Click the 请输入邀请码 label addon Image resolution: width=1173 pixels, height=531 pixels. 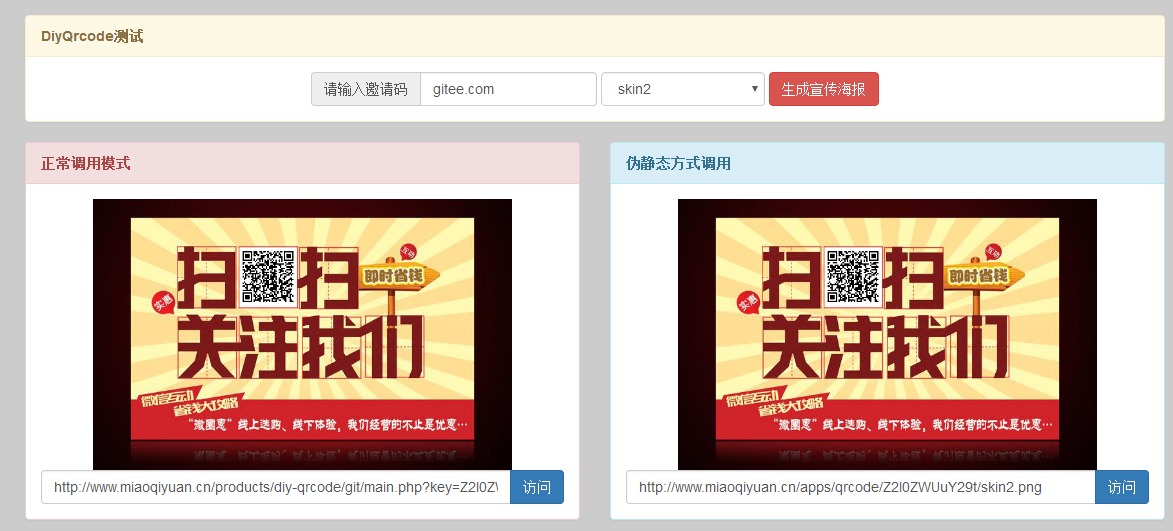coord(366,89)
